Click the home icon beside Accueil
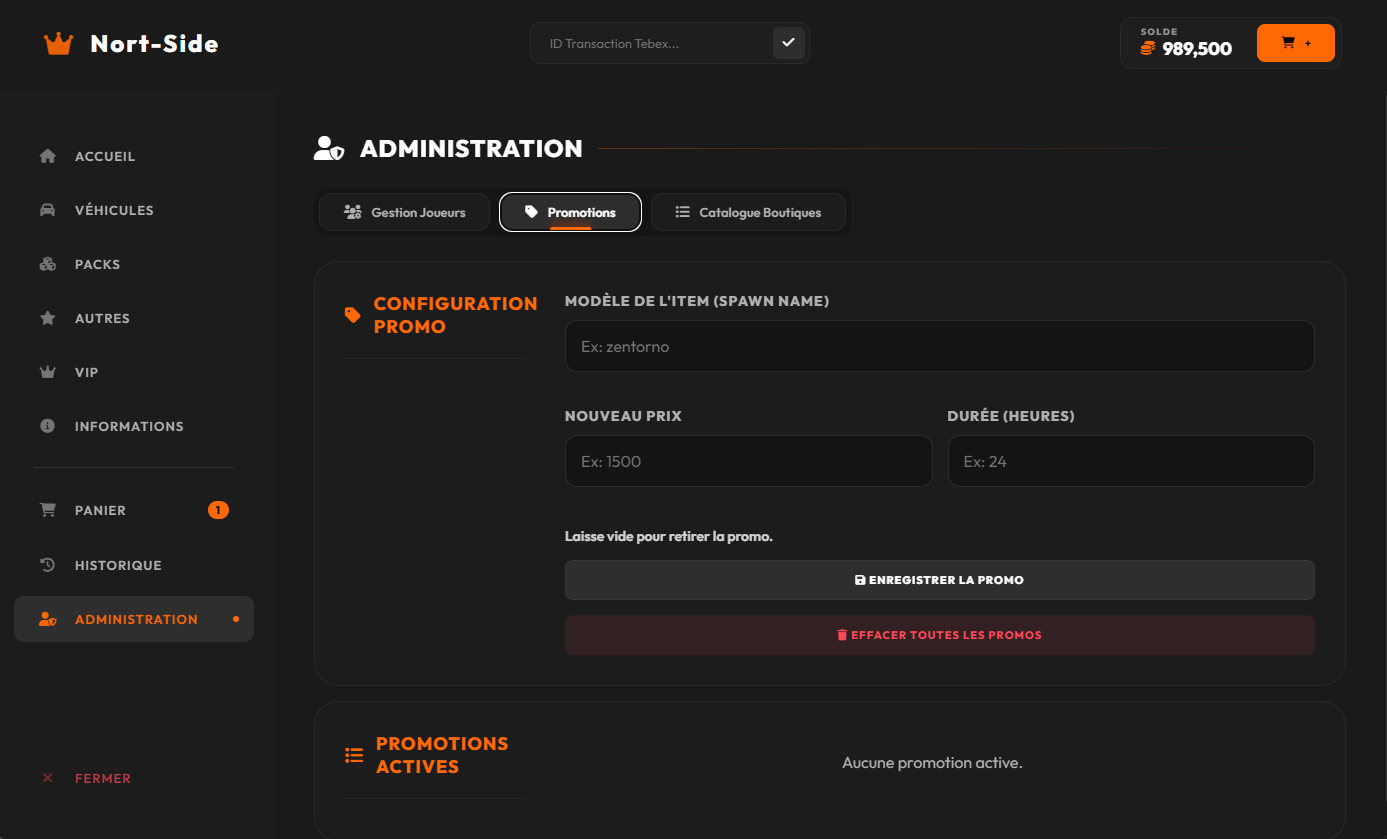The height and width of the screenshot is (839, 1387). click(47, 156)
